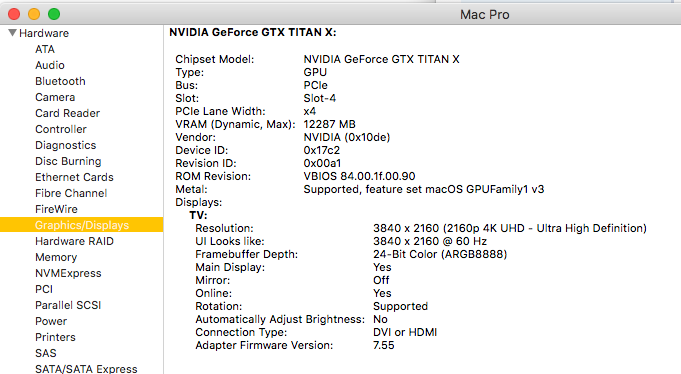Show Ethernet Cards information
Image resolution: width=681 pixels, height=374 pixels.
click(x=74, y=177)
